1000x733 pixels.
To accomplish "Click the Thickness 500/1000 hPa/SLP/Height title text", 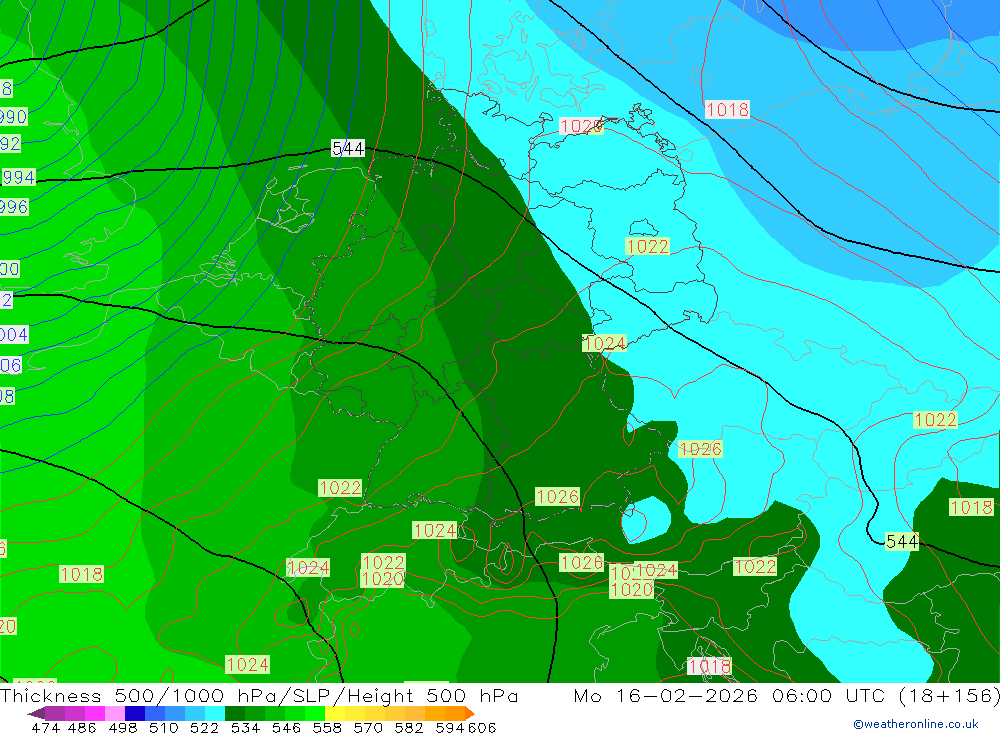I will click(x=259, y=695).
